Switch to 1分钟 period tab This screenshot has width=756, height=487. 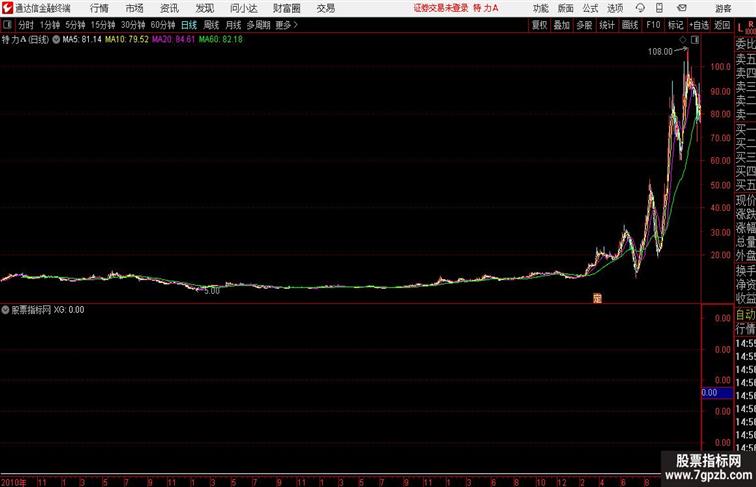(x=50, y=25)
